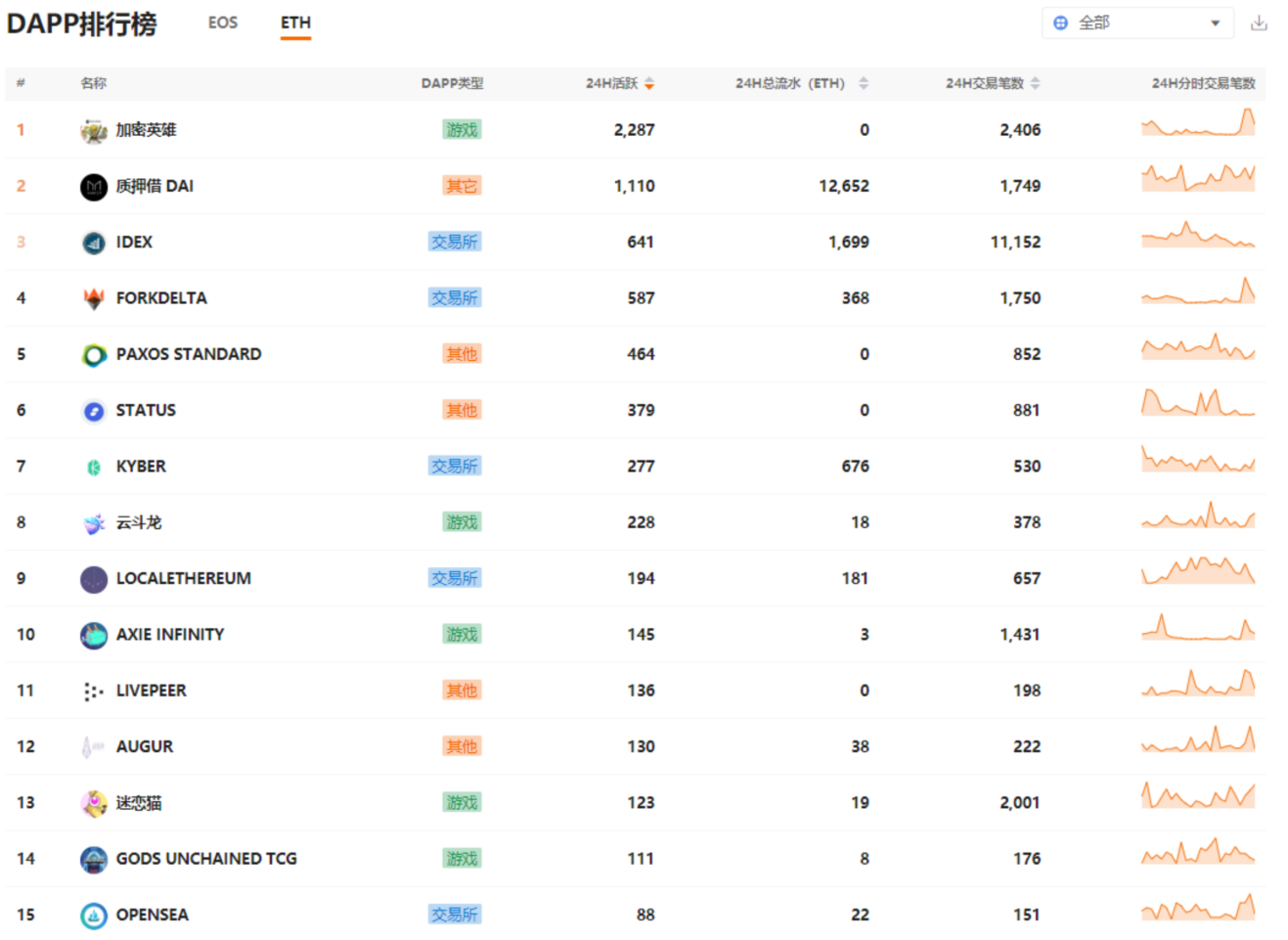Select the STATUS name text
Screen dimensions: 1288x940
[146, 411]
